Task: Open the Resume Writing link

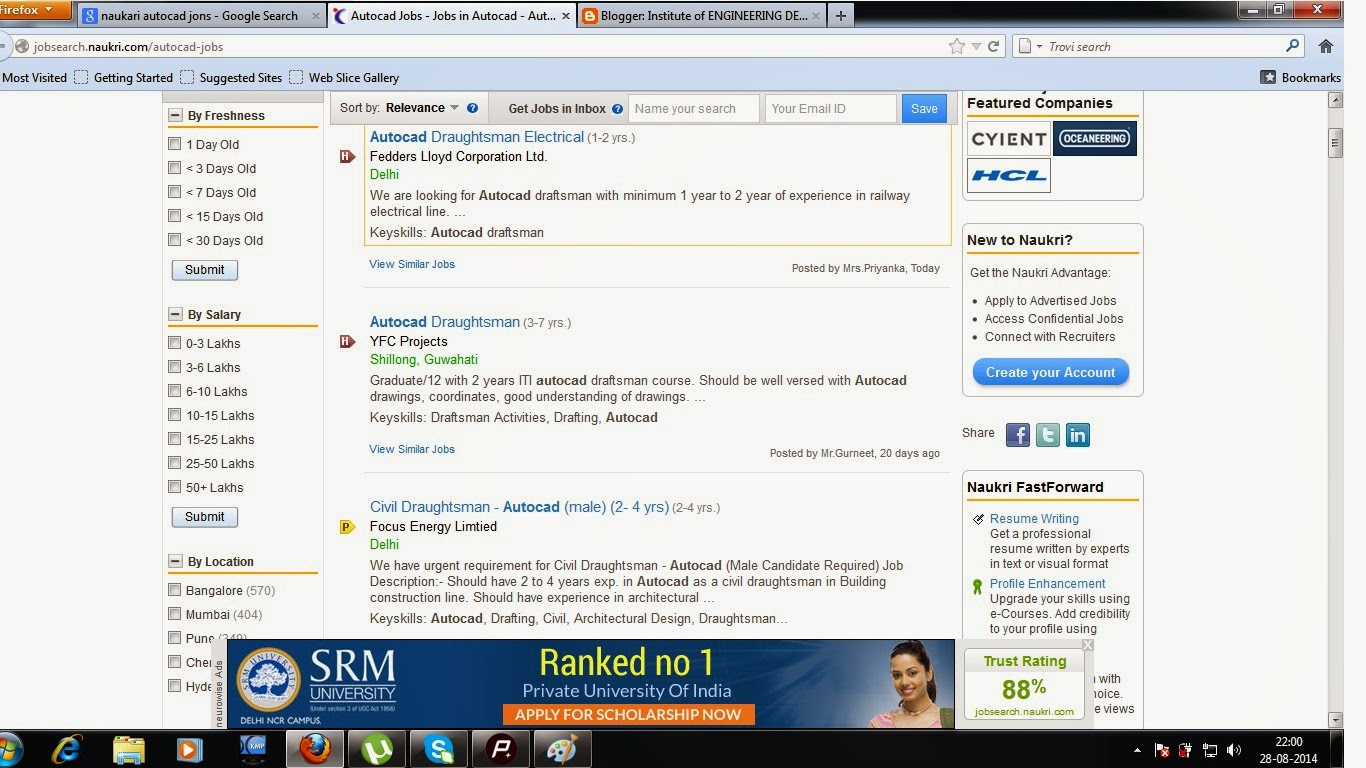Action: [x=1034, y=519]
